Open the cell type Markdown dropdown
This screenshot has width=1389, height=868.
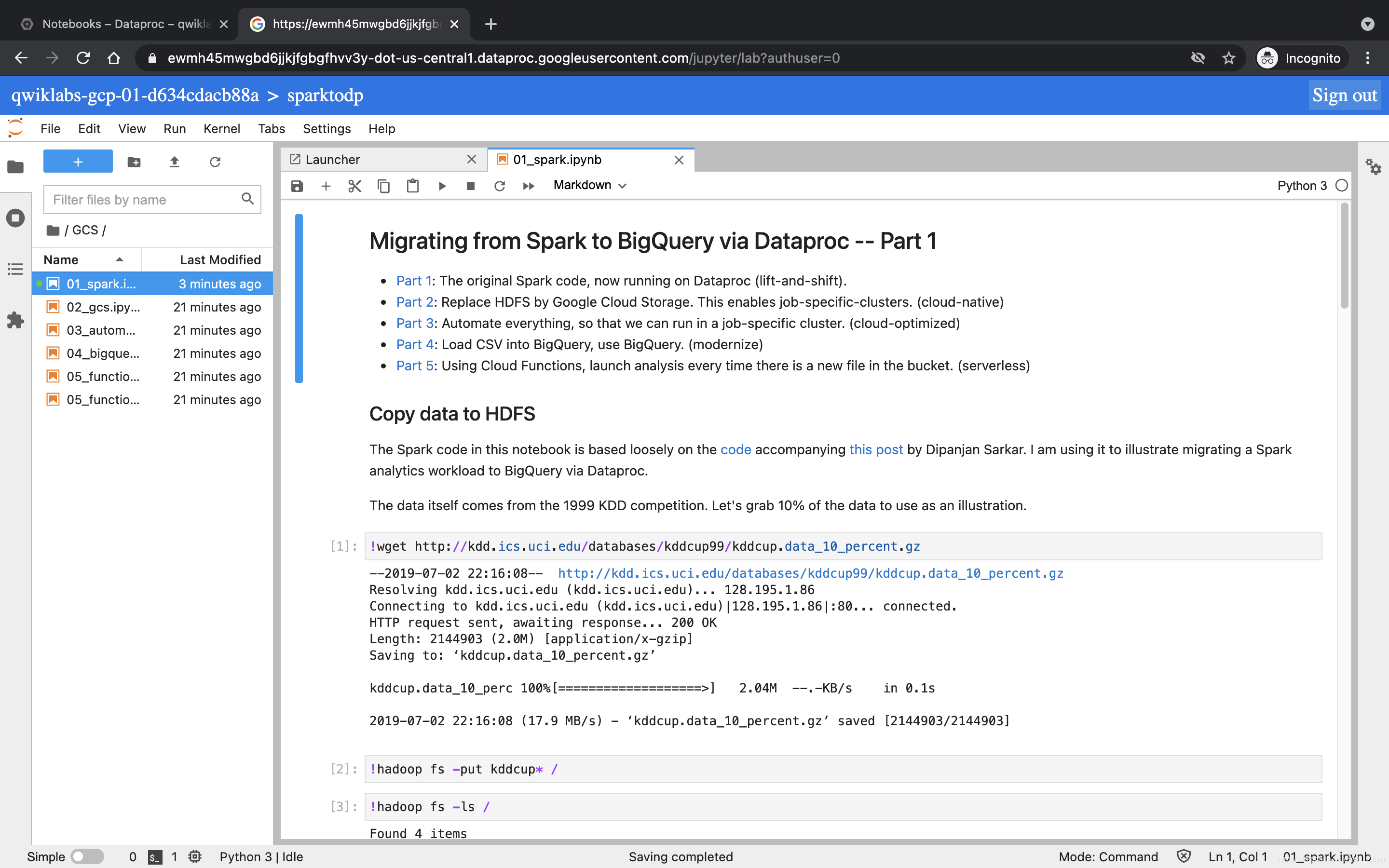coord(589,185)
